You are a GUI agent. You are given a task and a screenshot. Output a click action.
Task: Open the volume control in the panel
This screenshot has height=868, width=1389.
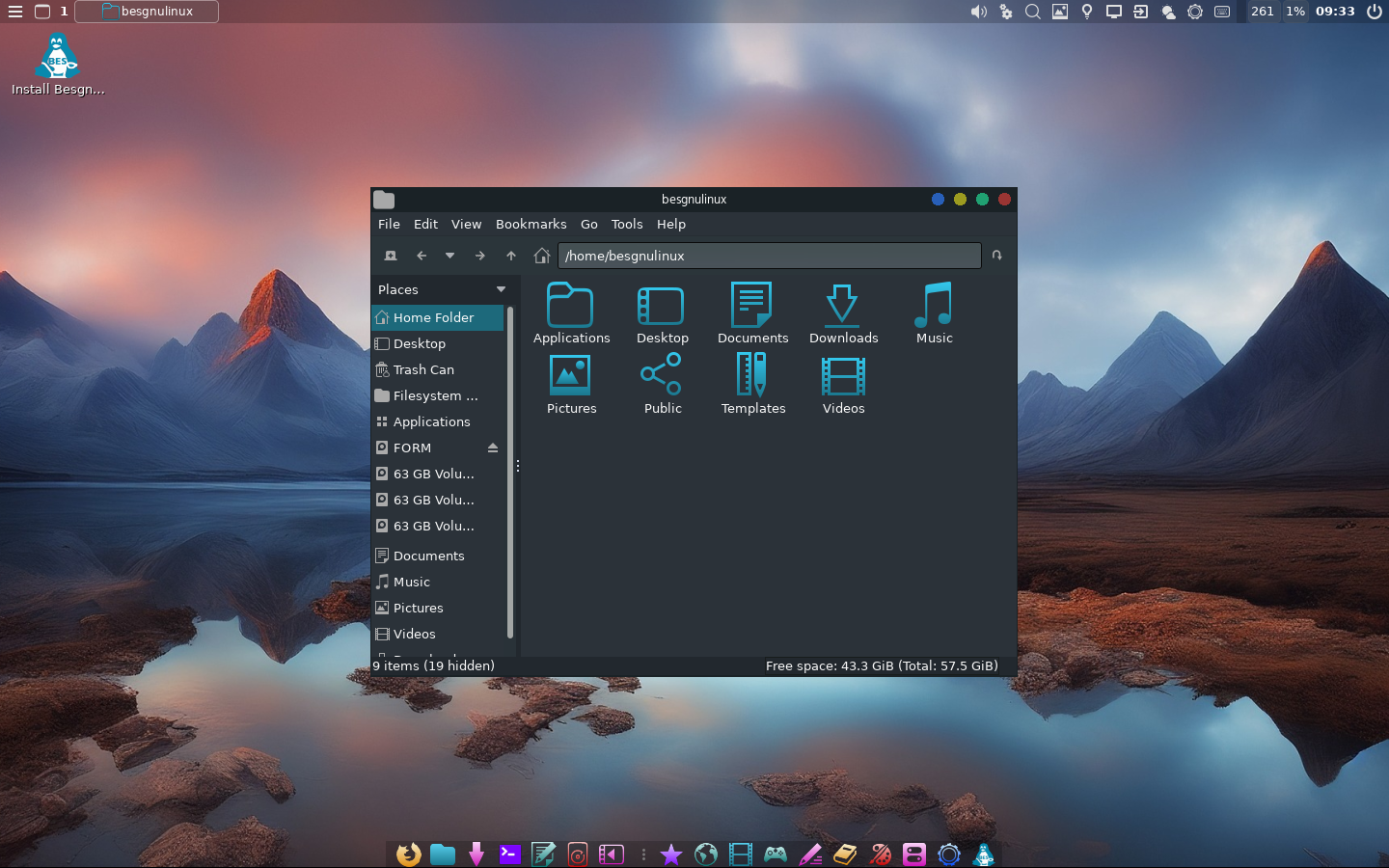979,12
